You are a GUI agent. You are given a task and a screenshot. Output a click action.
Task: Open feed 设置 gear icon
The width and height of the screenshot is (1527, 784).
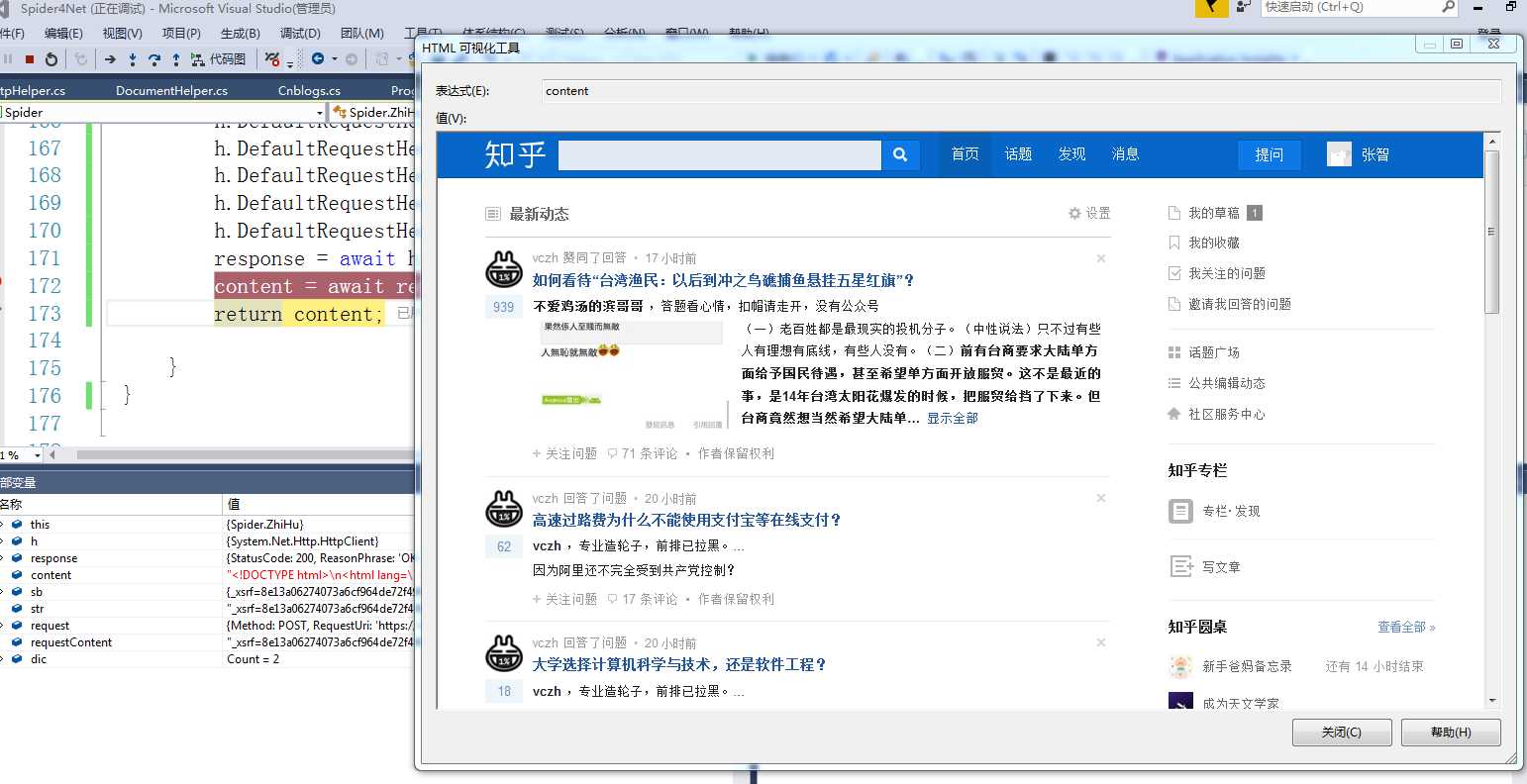pyautogui.click(x=1074, y=213)
